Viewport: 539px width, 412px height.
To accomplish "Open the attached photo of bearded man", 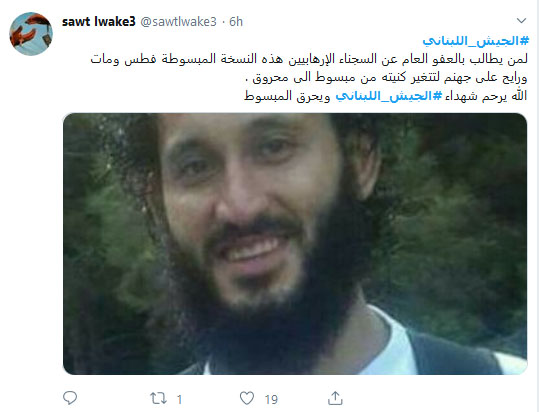I will [x=295, y=244].
